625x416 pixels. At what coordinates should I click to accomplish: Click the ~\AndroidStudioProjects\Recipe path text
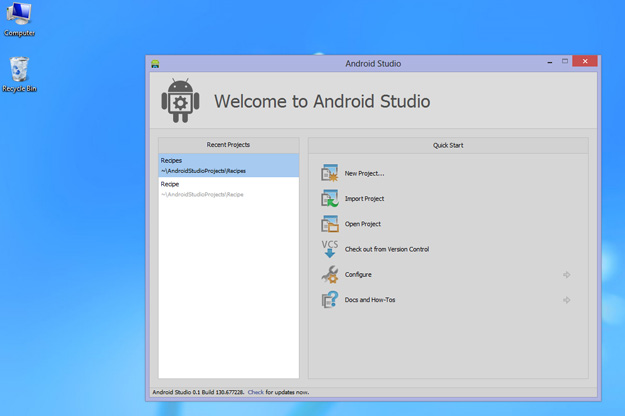click(x=202, y=194)
